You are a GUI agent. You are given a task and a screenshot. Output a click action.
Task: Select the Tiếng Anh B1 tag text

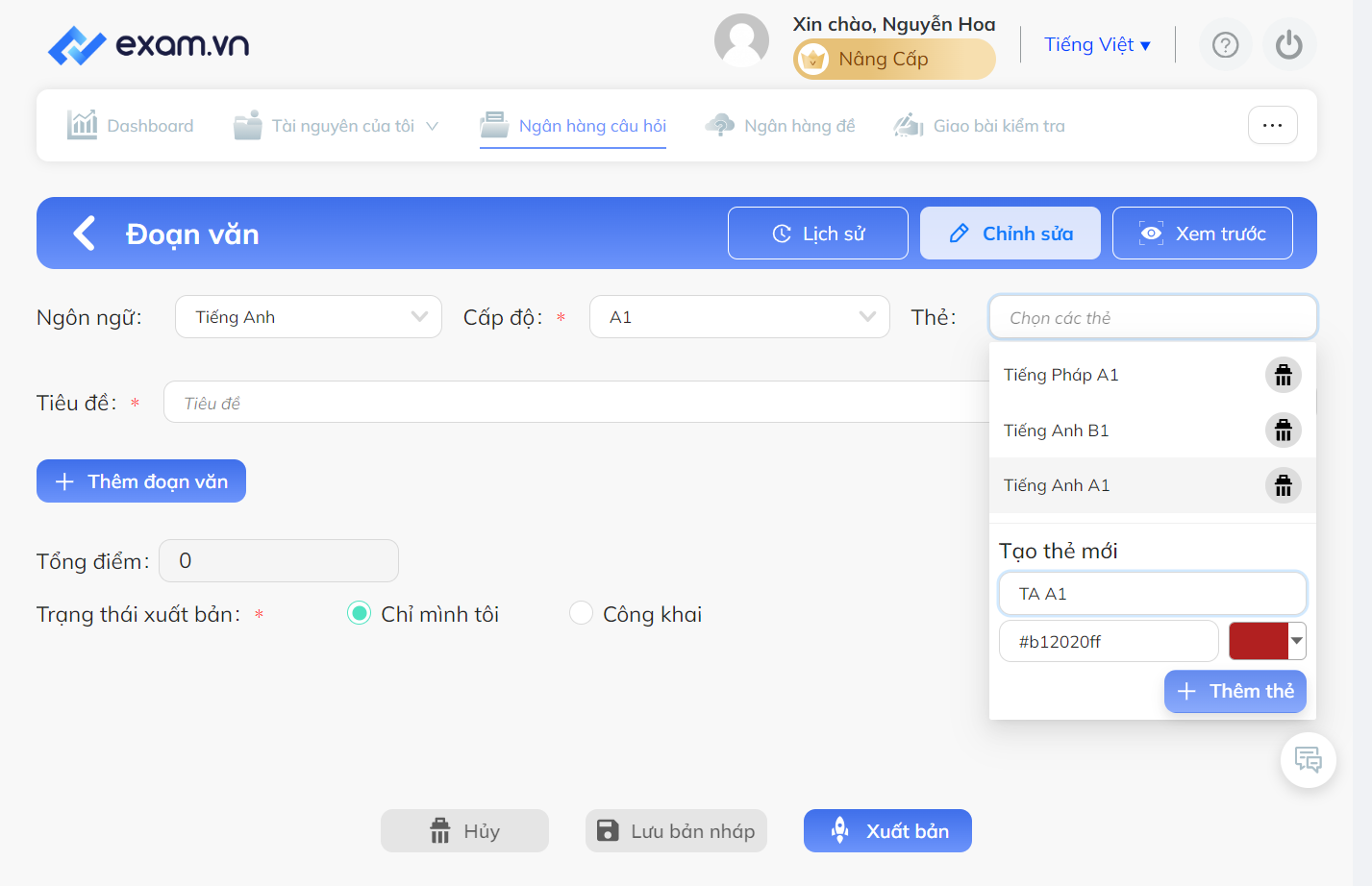pyautogui.click(x=1056, y=431)
